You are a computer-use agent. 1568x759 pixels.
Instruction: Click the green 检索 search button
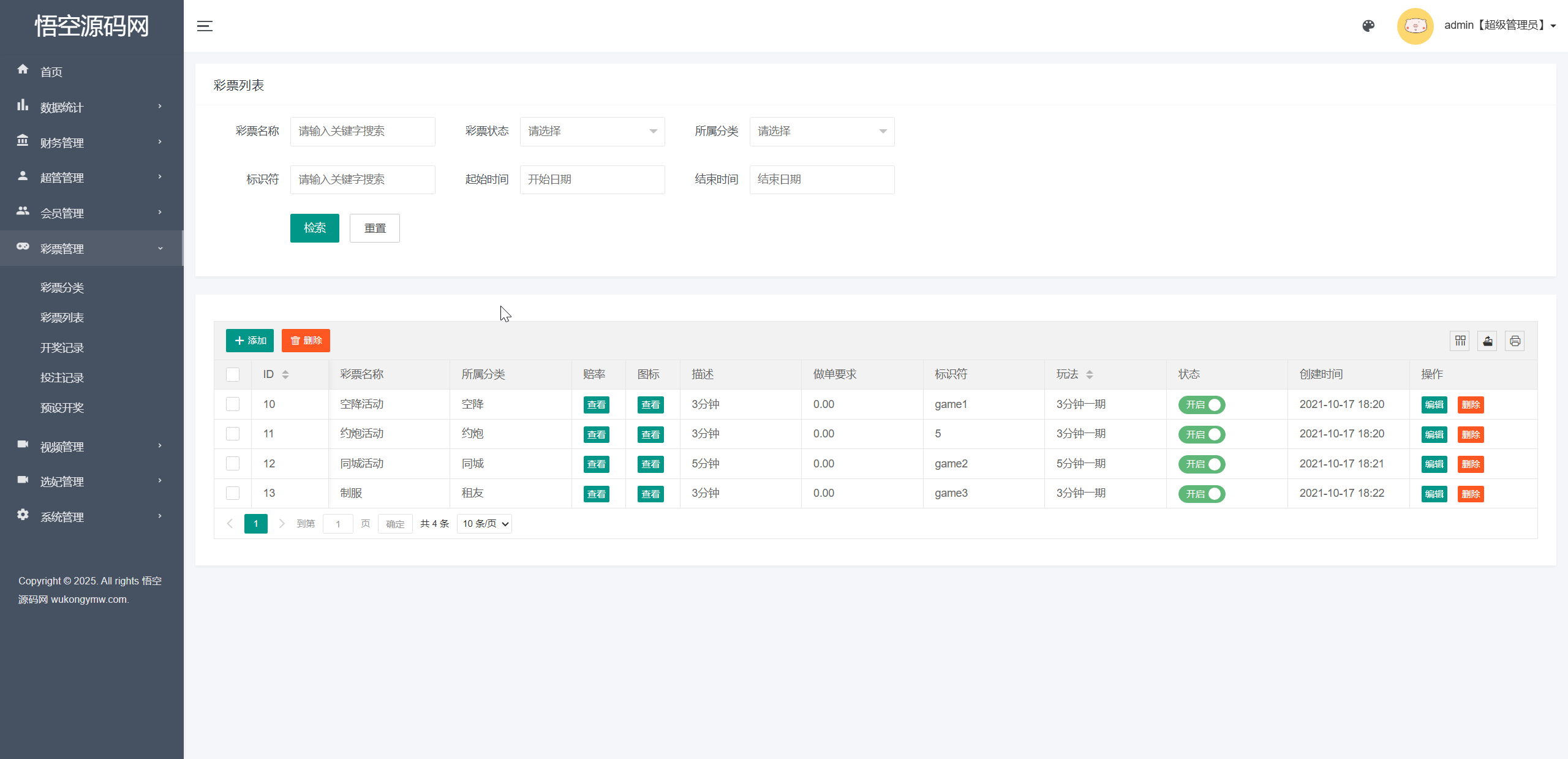click(x=314, y=228)
